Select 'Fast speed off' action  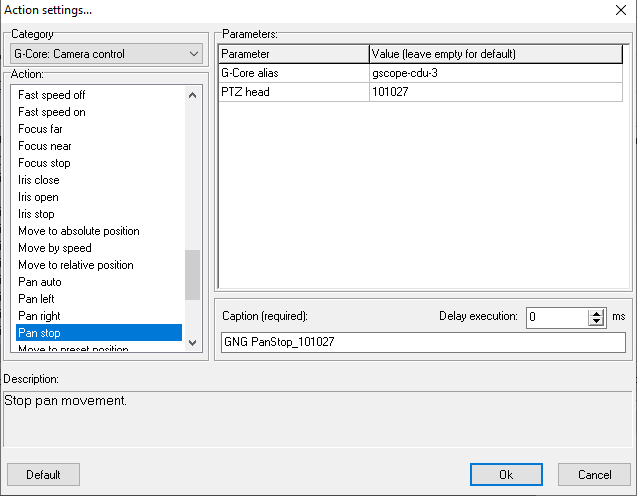(x=51, y=95)
